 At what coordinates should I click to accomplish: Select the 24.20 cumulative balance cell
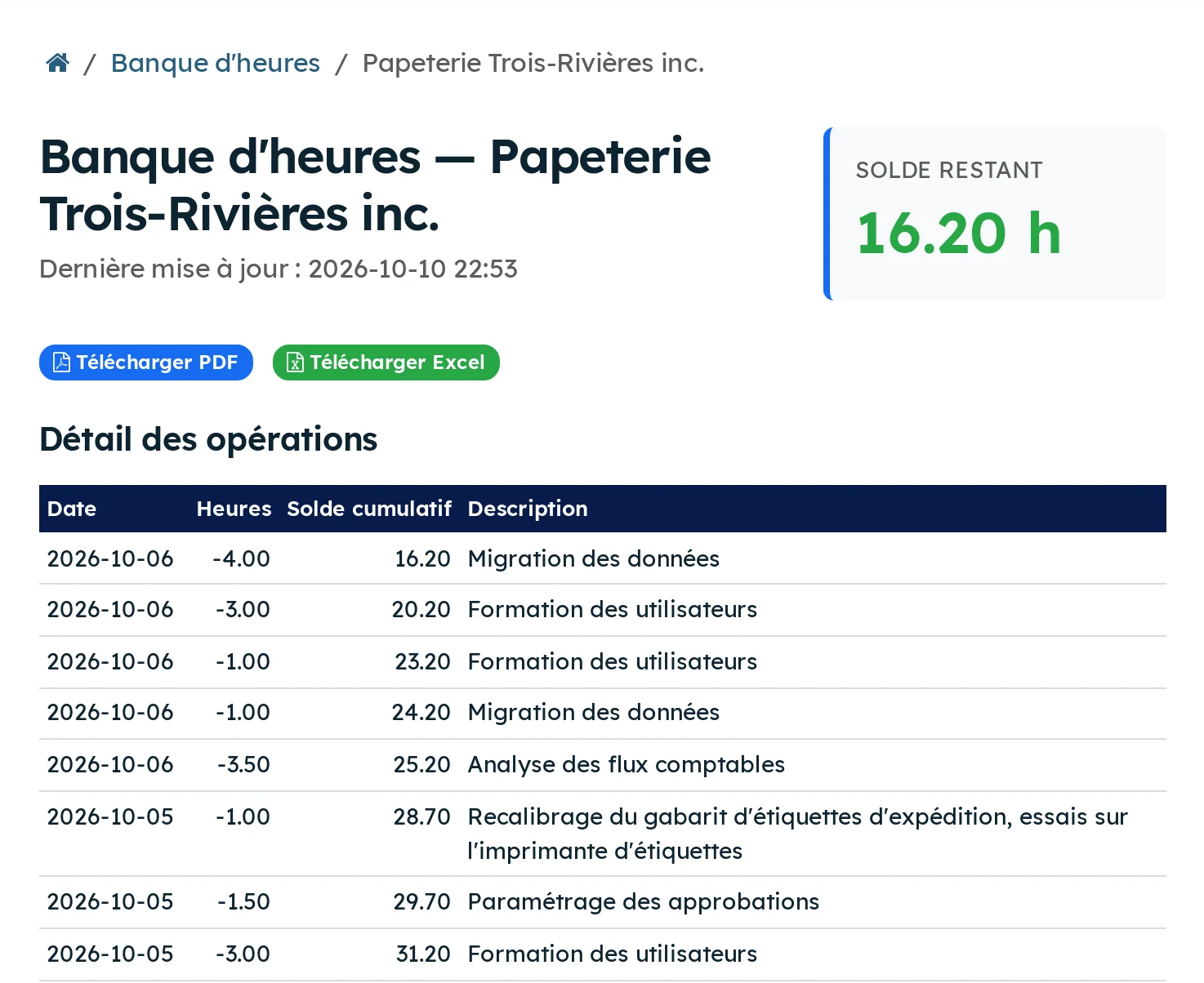point(421,712)
